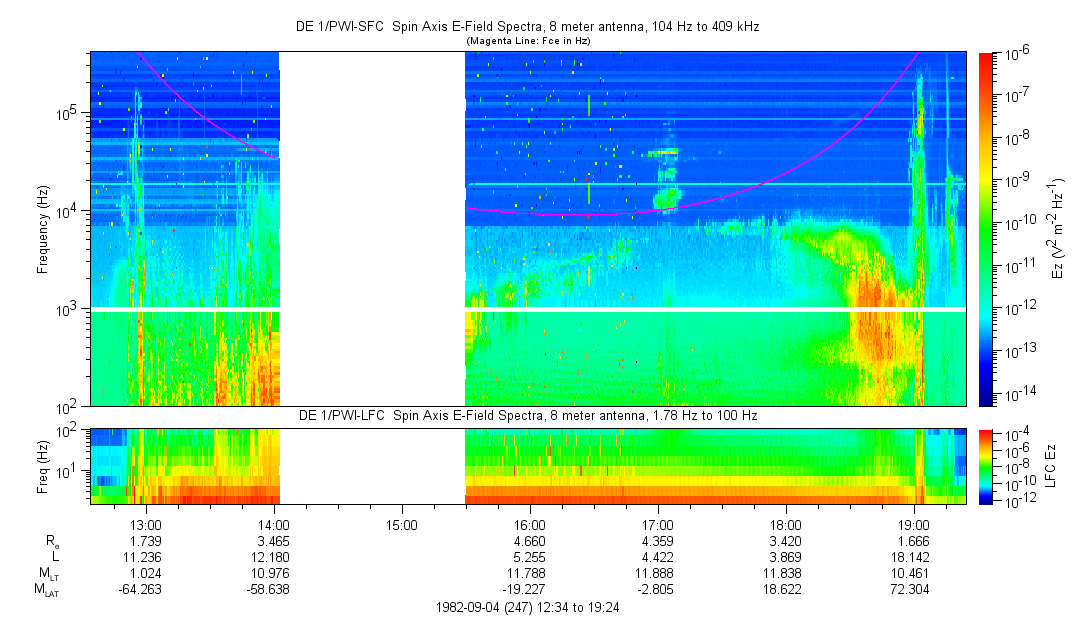This screenshot has height=620, width=1083.
Task: Click the L value 11.236
Action: tap(144, 557)
